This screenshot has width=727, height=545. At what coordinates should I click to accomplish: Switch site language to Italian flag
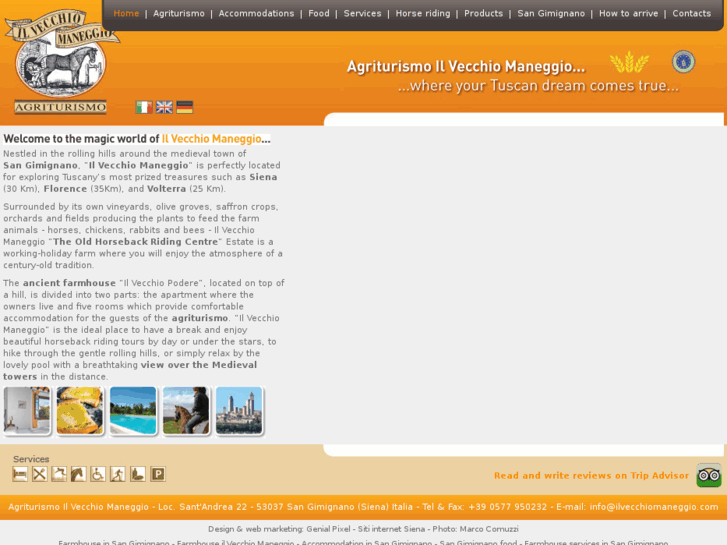(x=144, y=107)
